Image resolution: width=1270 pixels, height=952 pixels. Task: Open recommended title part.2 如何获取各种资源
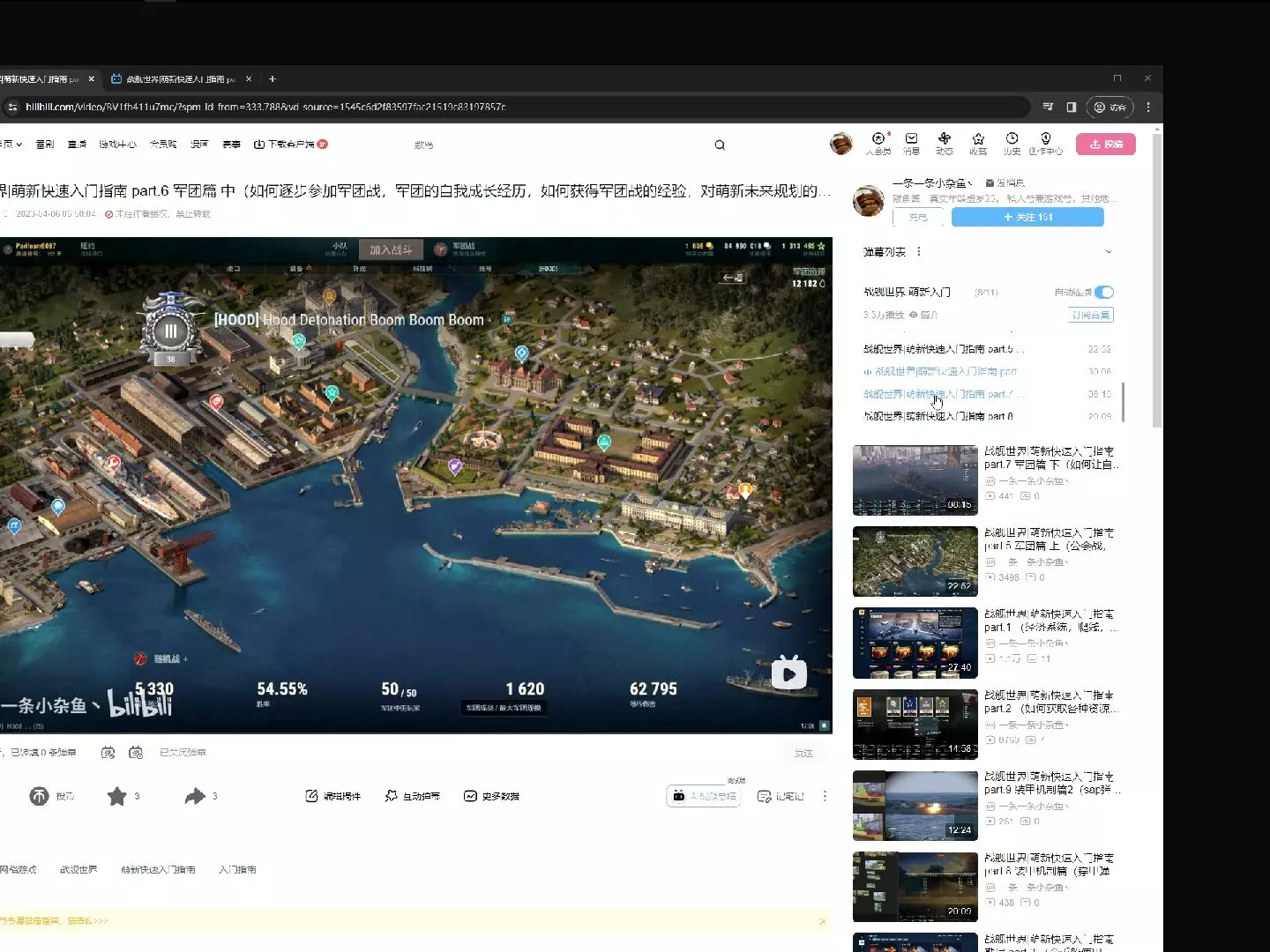[x=1051, y=702]
